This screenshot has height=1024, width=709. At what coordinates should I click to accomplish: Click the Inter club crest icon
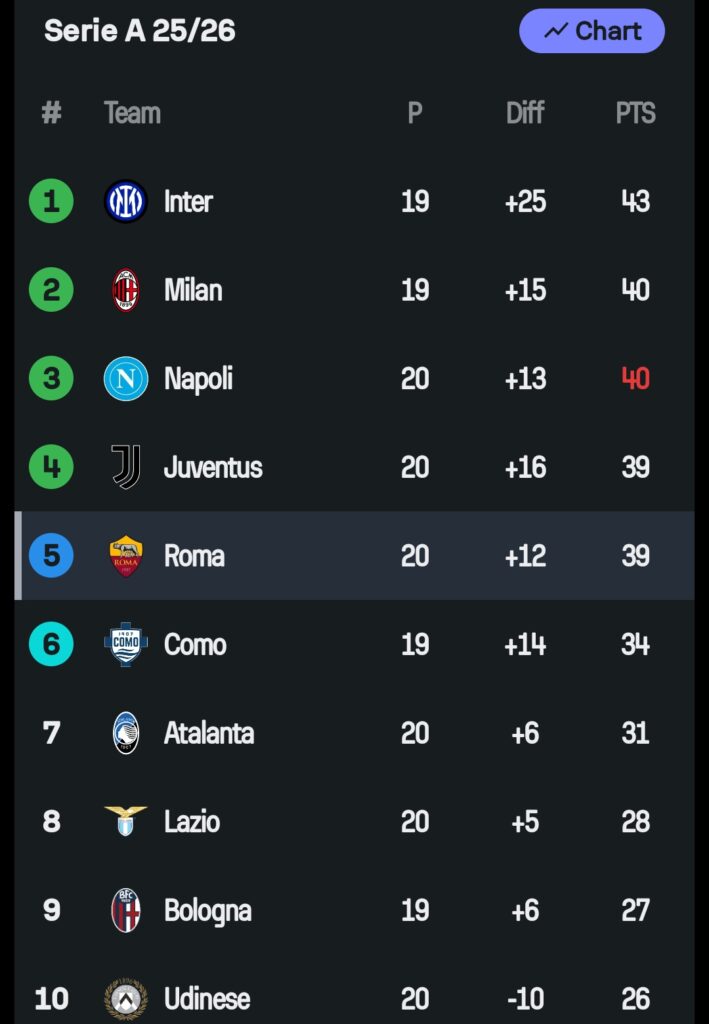(126, 201)
